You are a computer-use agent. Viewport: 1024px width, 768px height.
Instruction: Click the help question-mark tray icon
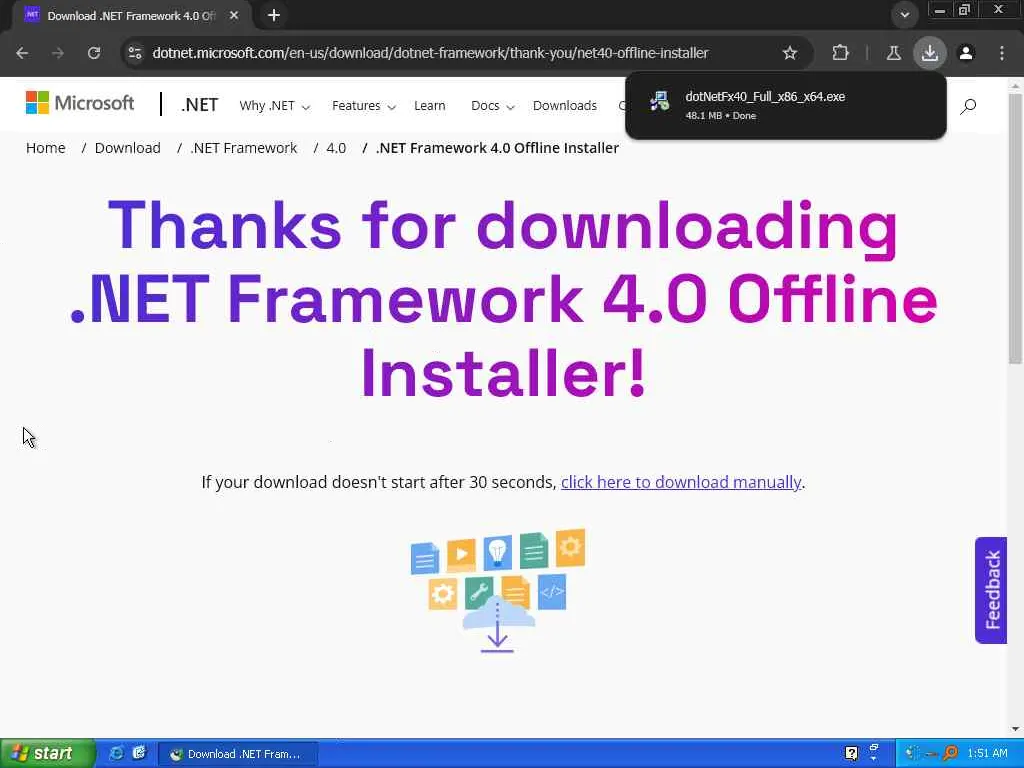[851, 754]
